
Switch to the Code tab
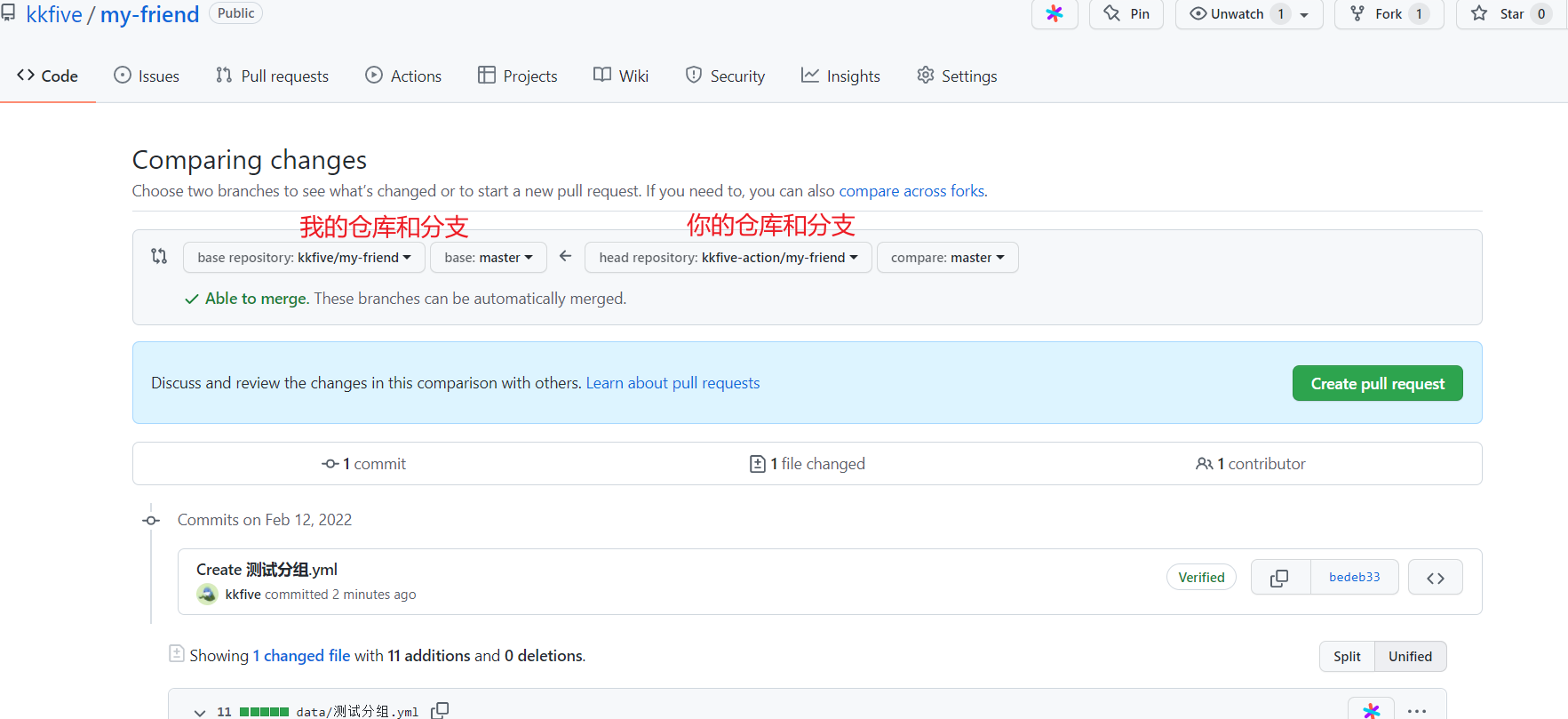point(48,76)
